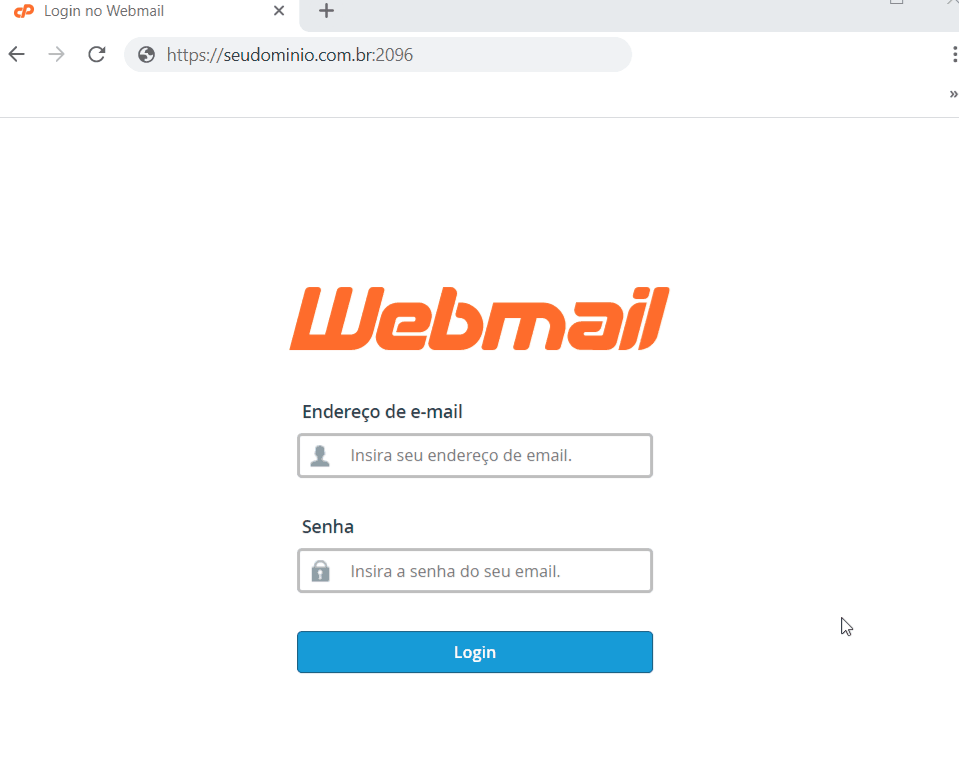
Task: Click the cPanel favicon on the tab
Action: coord(24,11)
